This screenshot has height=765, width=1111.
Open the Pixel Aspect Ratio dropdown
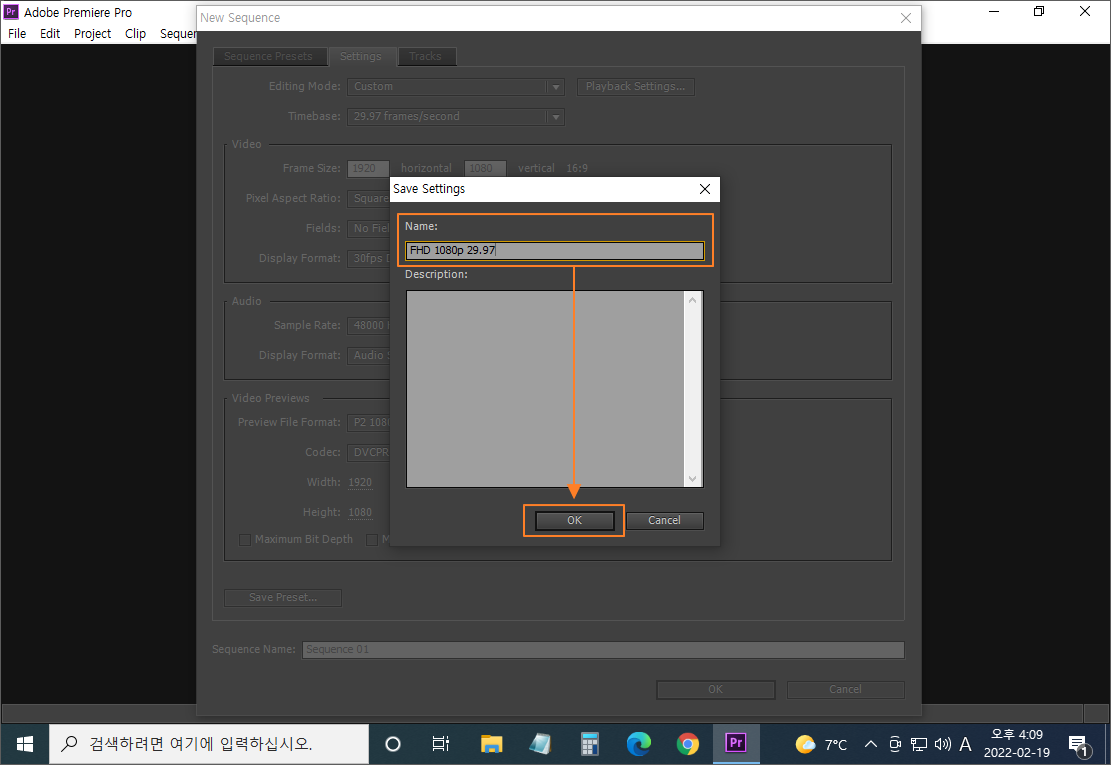368,198
